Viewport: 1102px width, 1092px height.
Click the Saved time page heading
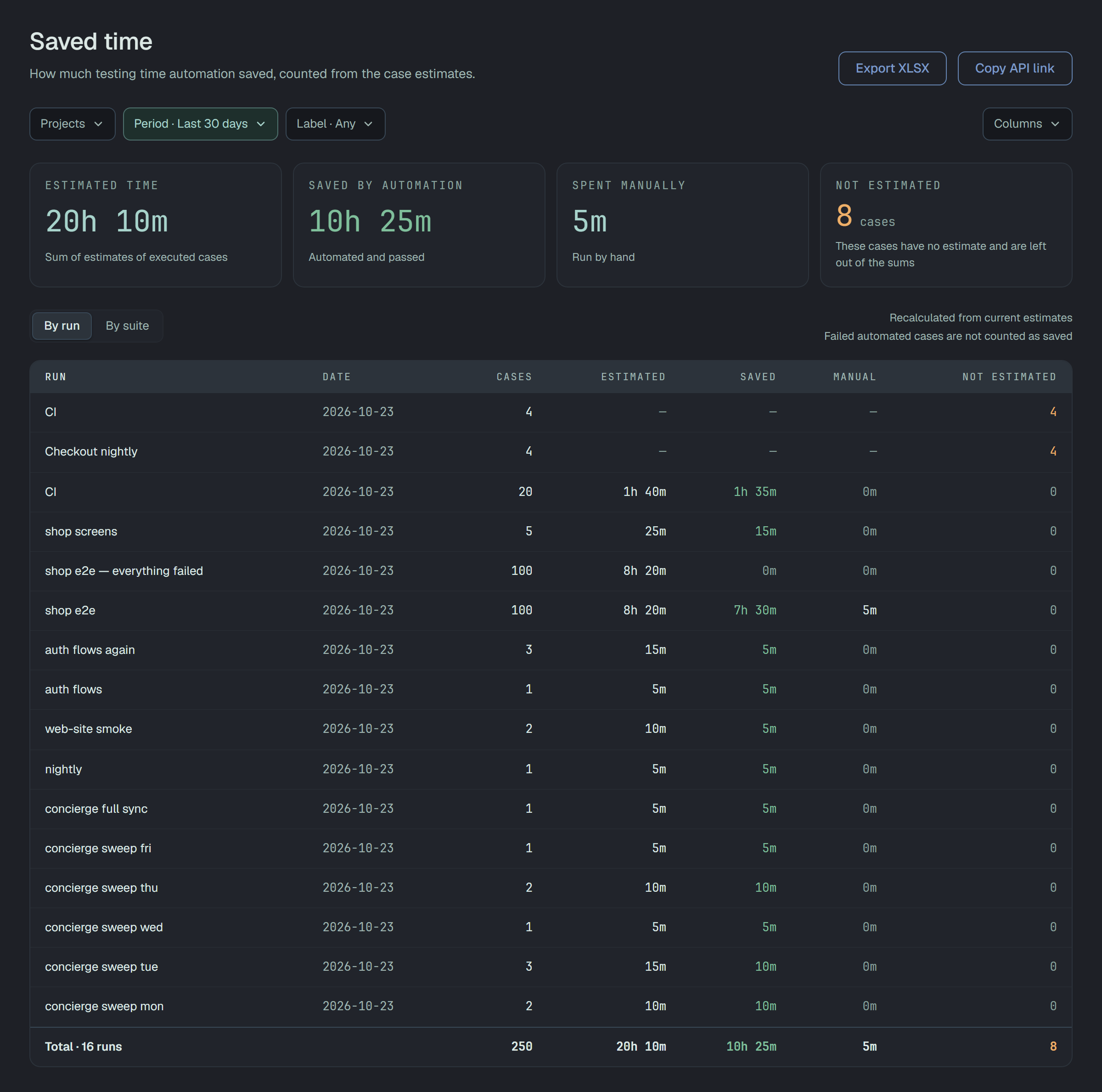(91, 42)
